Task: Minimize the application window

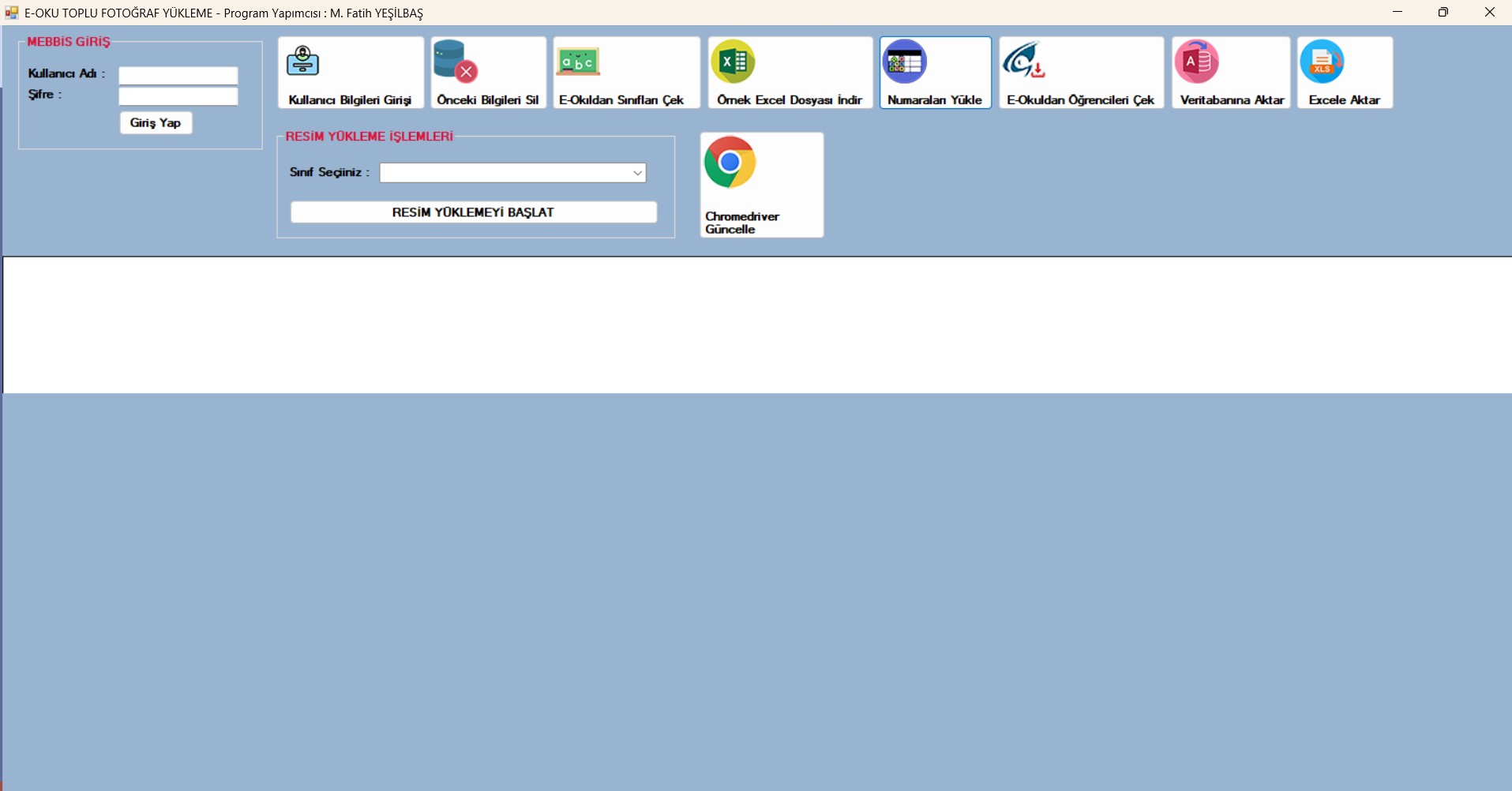Action: tap(1398, 13)
